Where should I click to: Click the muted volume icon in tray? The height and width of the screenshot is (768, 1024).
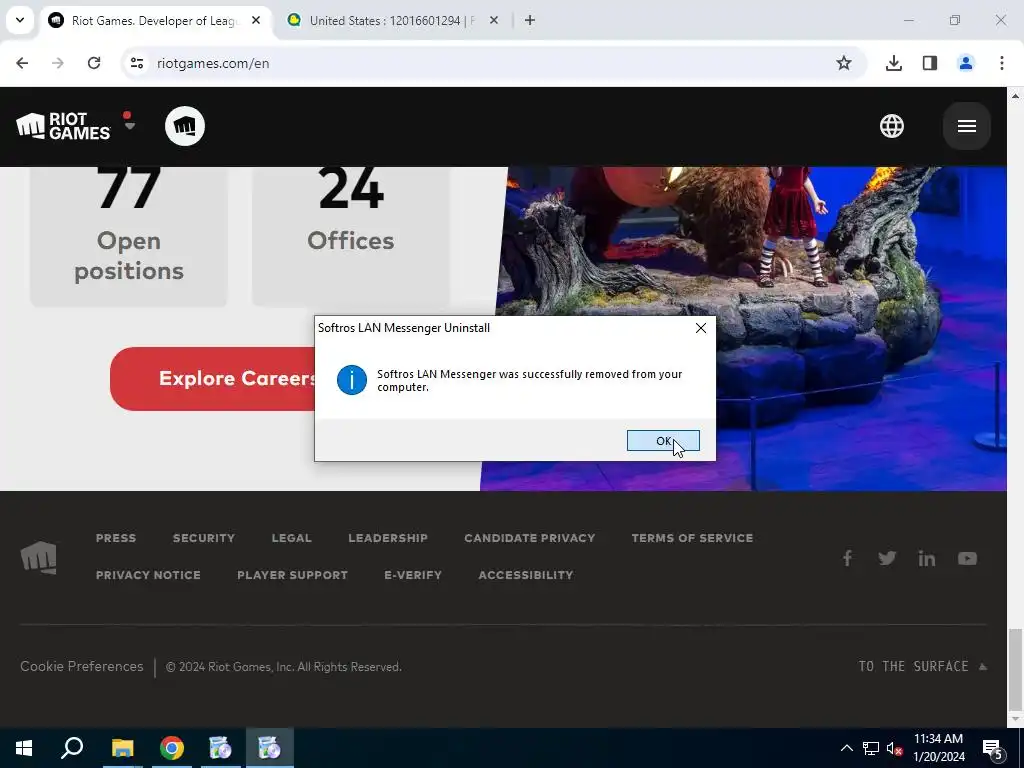[x=894, y=748]
